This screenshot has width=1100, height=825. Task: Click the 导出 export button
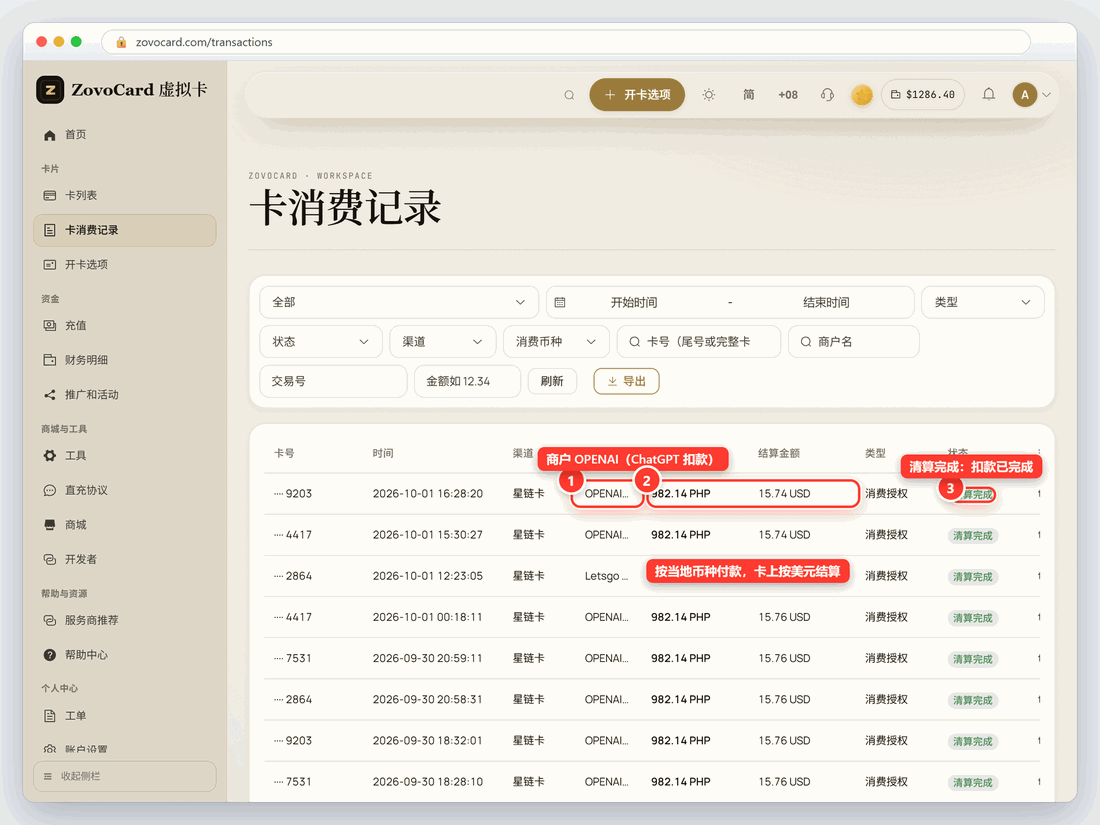tap(626, 381)
